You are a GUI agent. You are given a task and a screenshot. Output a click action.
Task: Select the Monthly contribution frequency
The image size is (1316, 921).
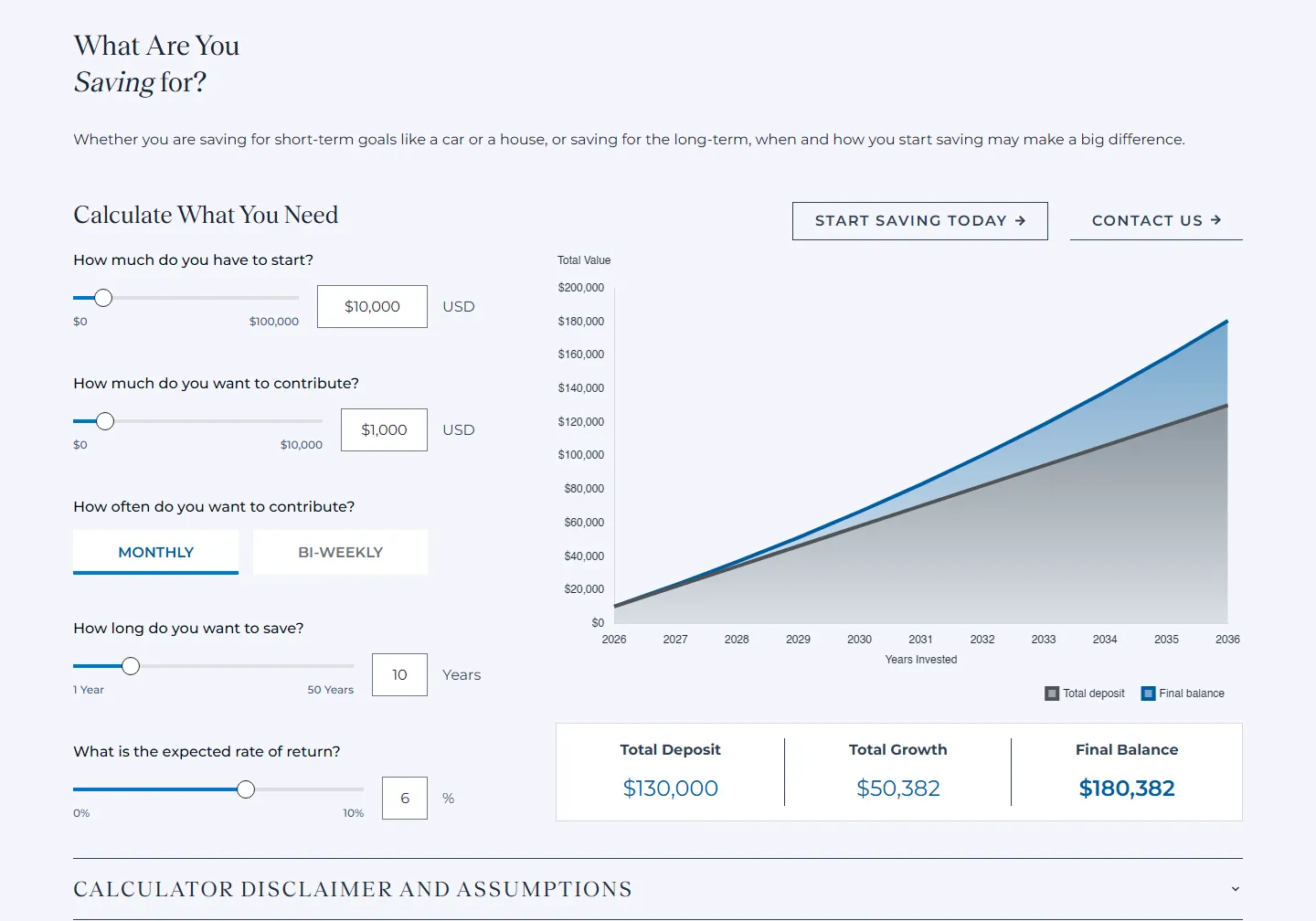[155, 552]
